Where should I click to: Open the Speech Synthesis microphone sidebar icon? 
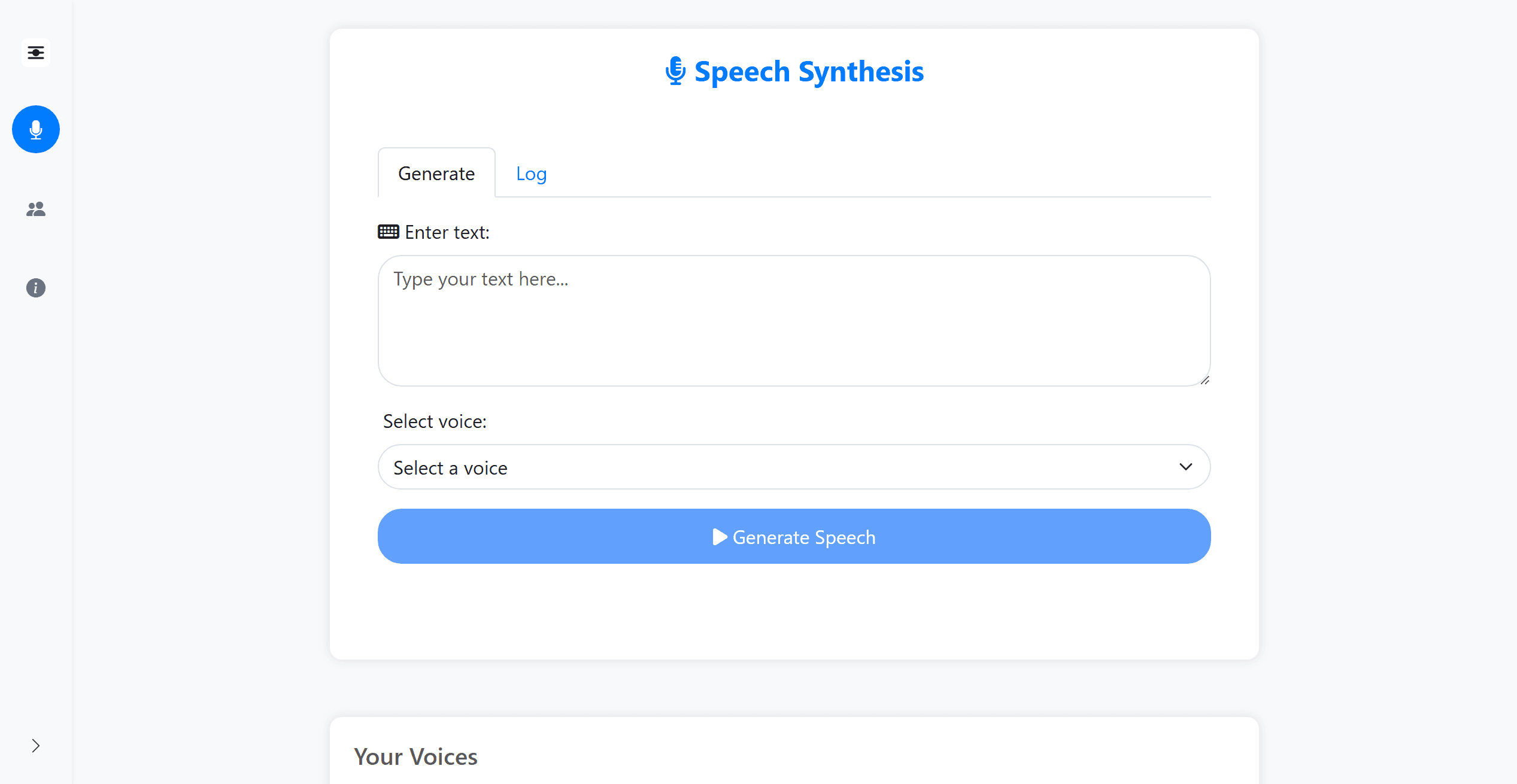tap(36, 129)
